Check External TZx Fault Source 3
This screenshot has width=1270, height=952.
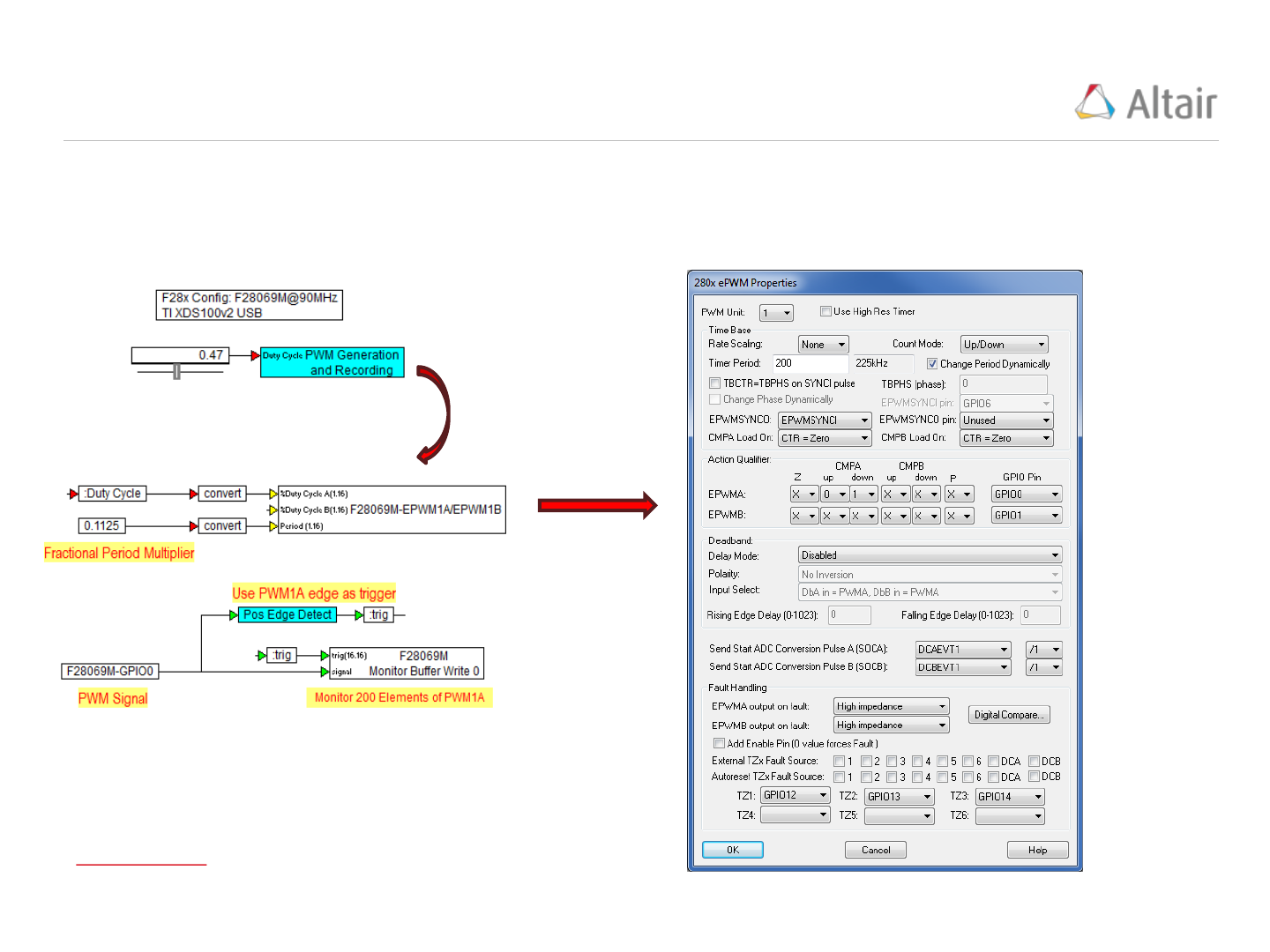point(892,761)
